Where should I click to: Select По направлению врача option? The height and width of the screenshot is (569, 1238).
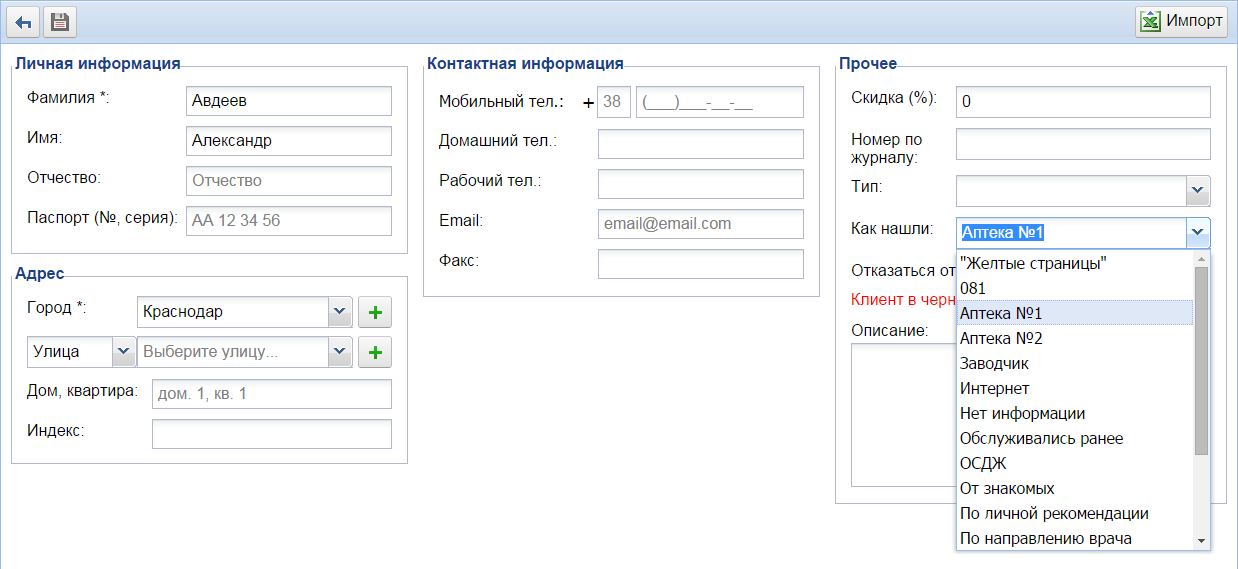(1045, 538)
